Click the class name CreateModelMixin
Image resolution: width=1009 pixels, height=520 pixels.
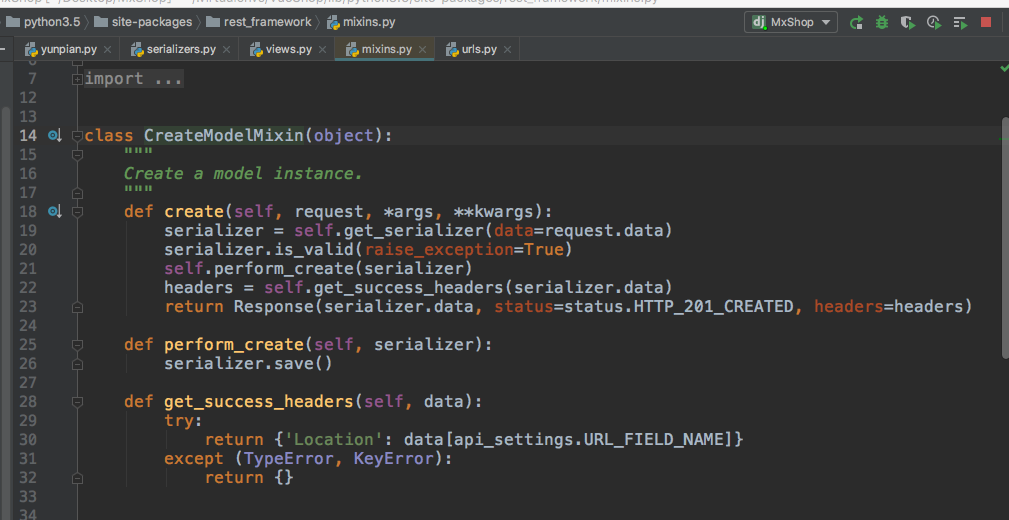(224, 135)
